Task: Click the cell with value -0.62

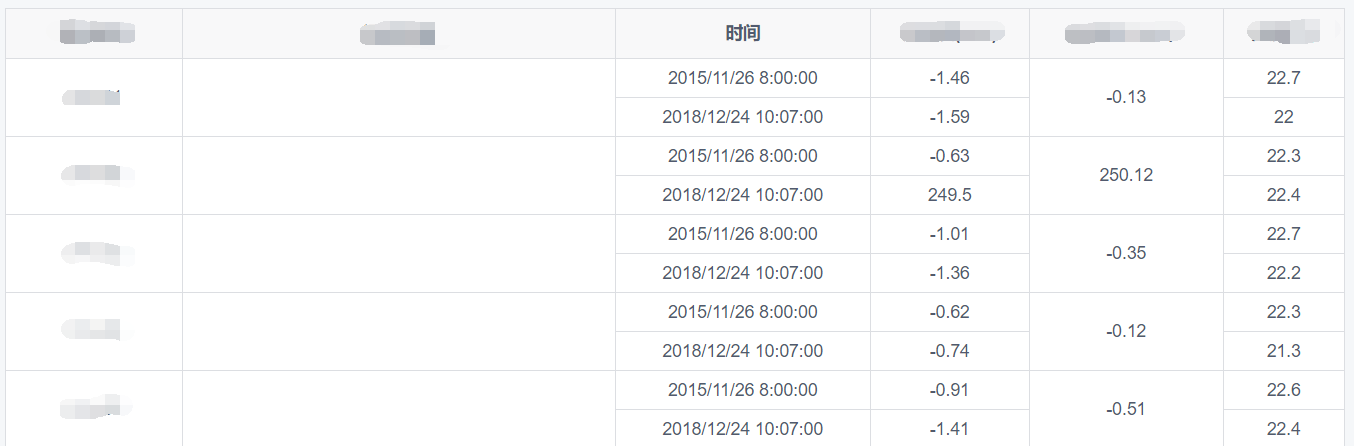Action: [949, 312]
